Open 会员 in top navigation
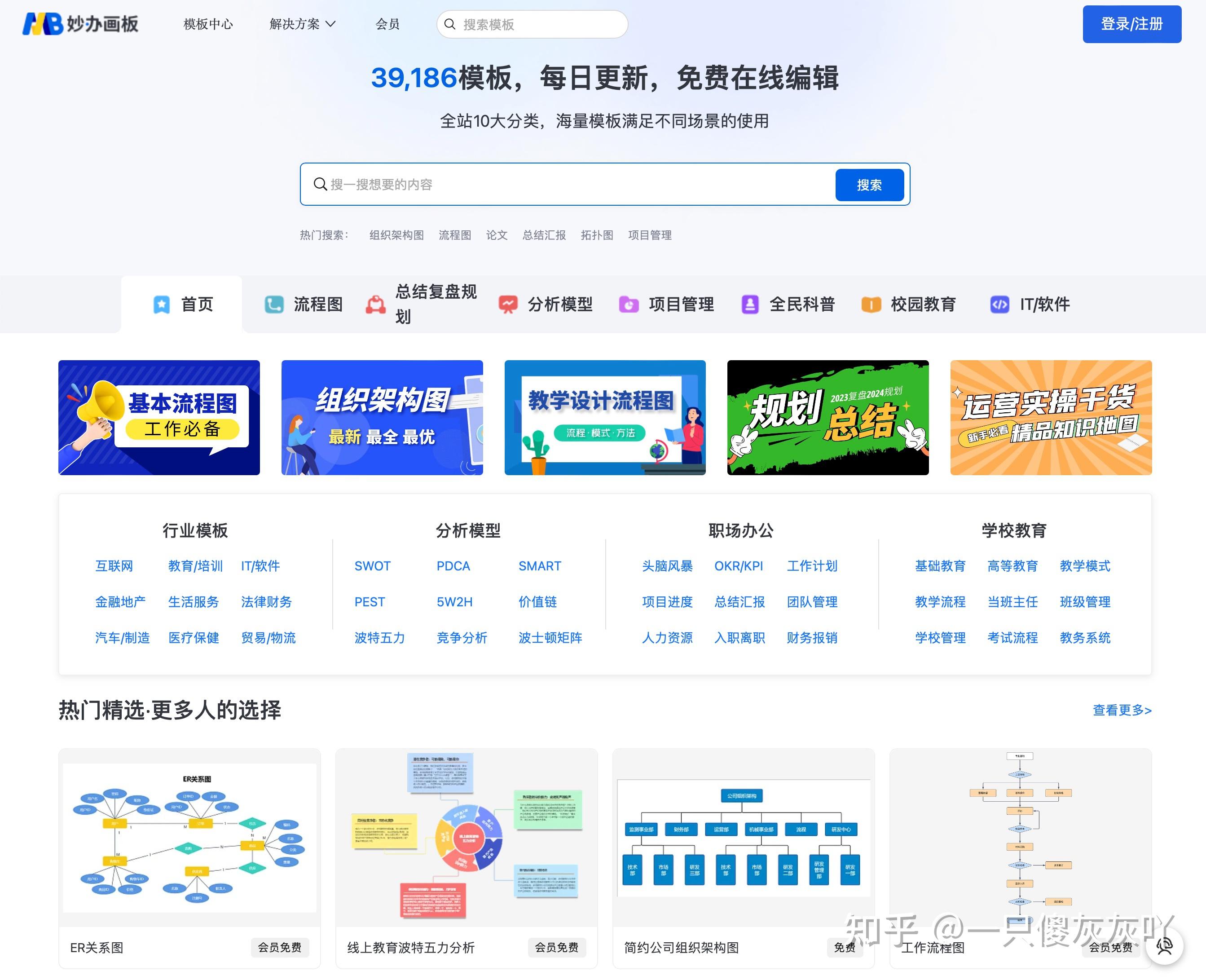1206x980 pixels. [387, 24]
